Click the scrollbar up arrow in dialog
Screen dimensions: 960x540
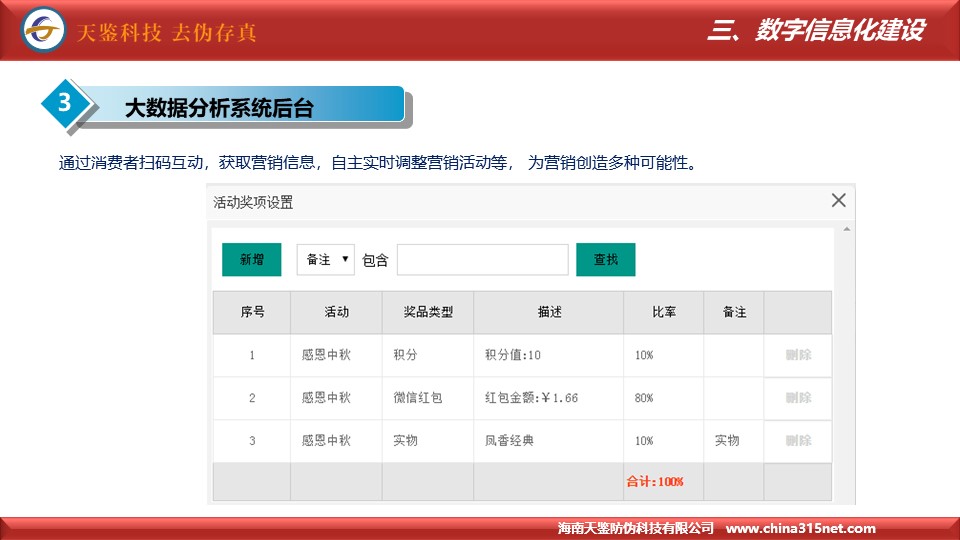coord(848,230)
